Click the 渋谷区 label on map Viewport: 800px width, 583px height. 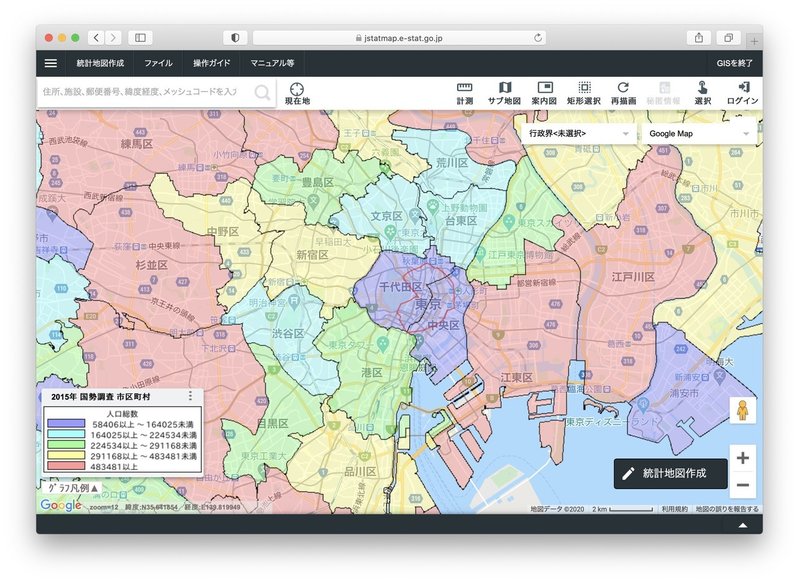coord(288,334)
